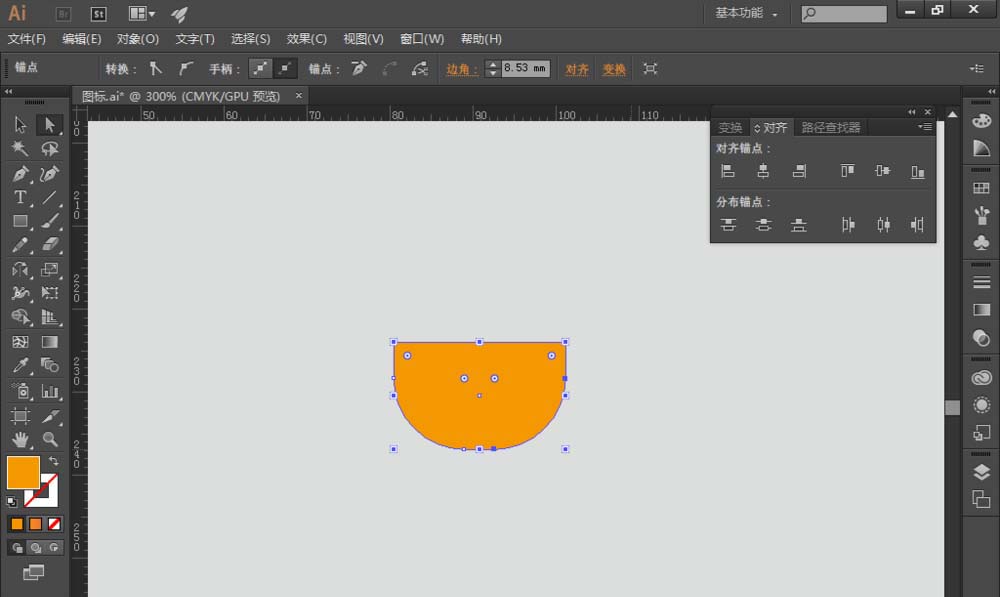This screenshot has height=597, width=1000.
Task: Select the Pen tool
Action: click(x=20, y=173)
